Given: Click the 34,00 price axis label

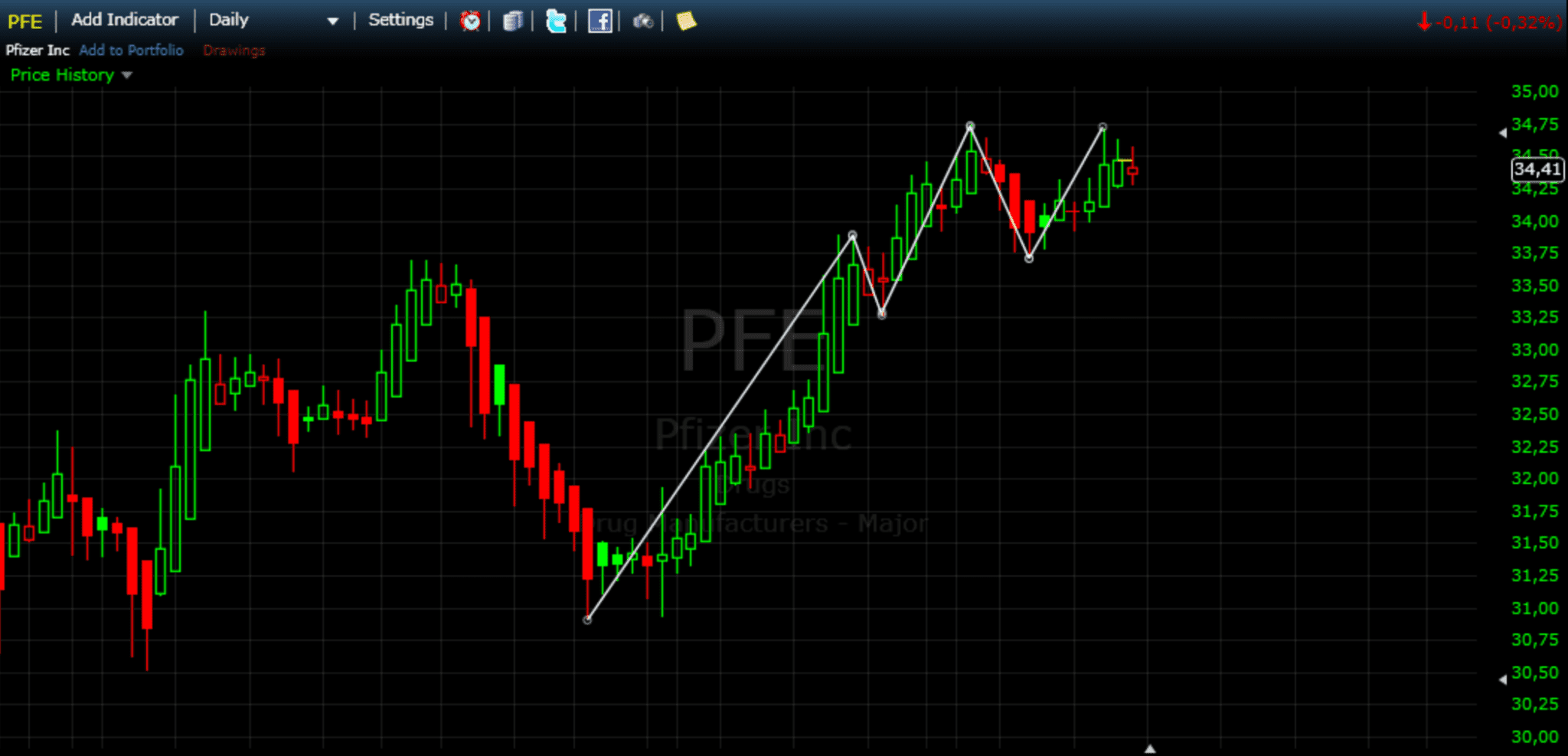Looking at the screenshot, I should tap(1534, 221).
